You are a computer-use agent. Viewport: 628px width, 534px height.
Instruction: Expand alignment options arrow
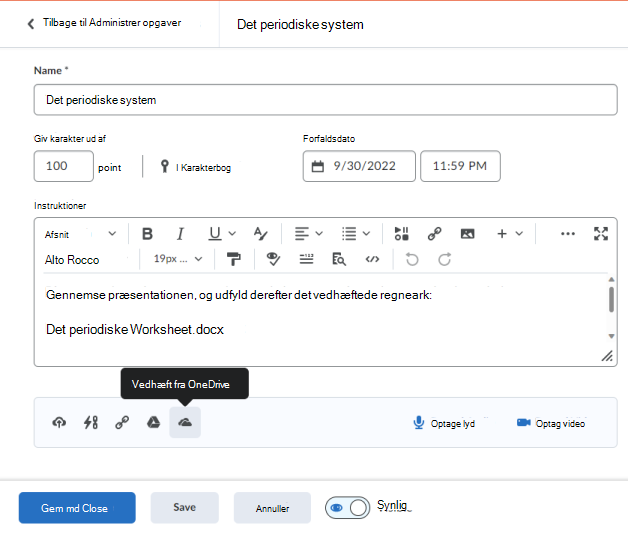pyautogui.click(x=319, y=234)
